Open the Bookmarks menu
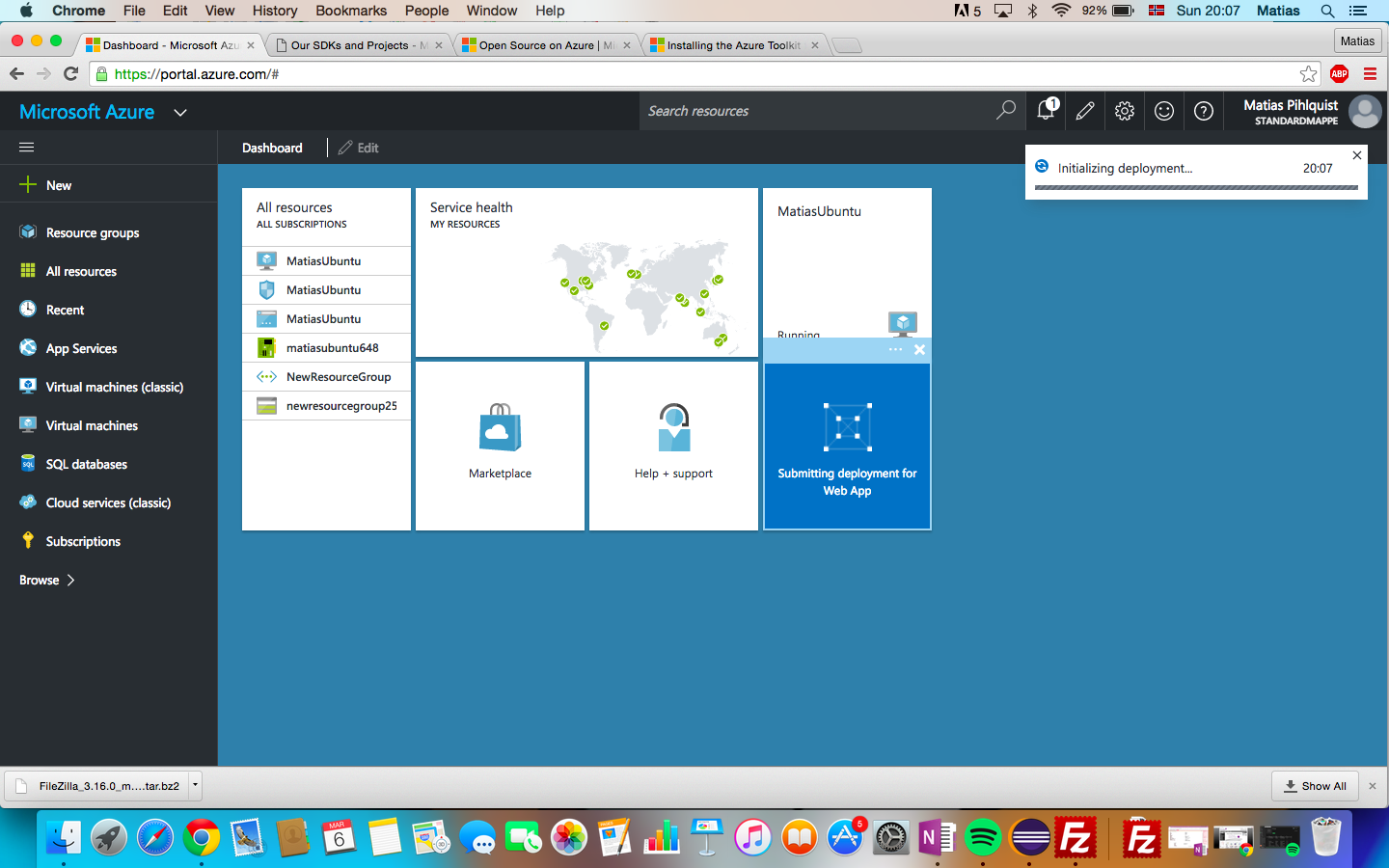 tap(351, 11)
